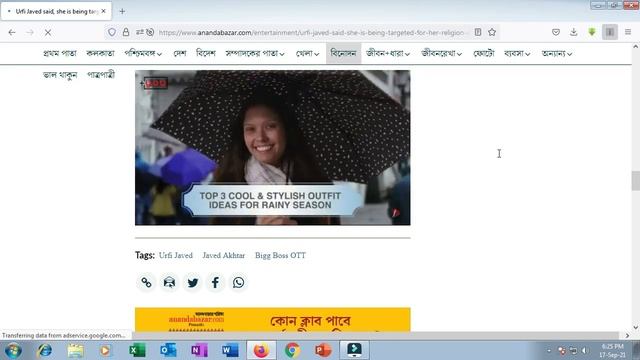Open Firefox application menu
Screen dimensions: 640x360
[x=628, y=32]
